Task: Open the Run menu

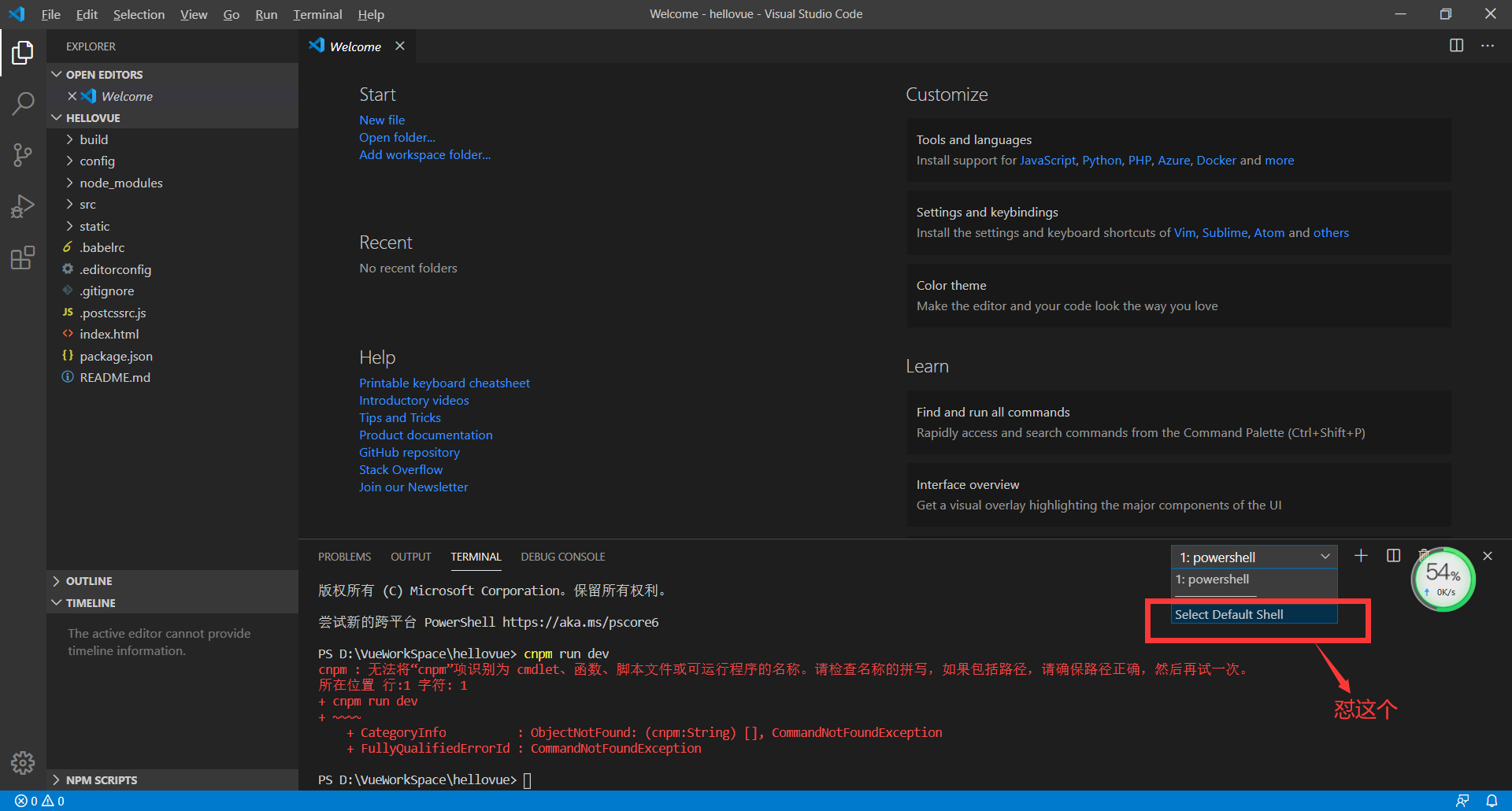Action: pos(266,14)
